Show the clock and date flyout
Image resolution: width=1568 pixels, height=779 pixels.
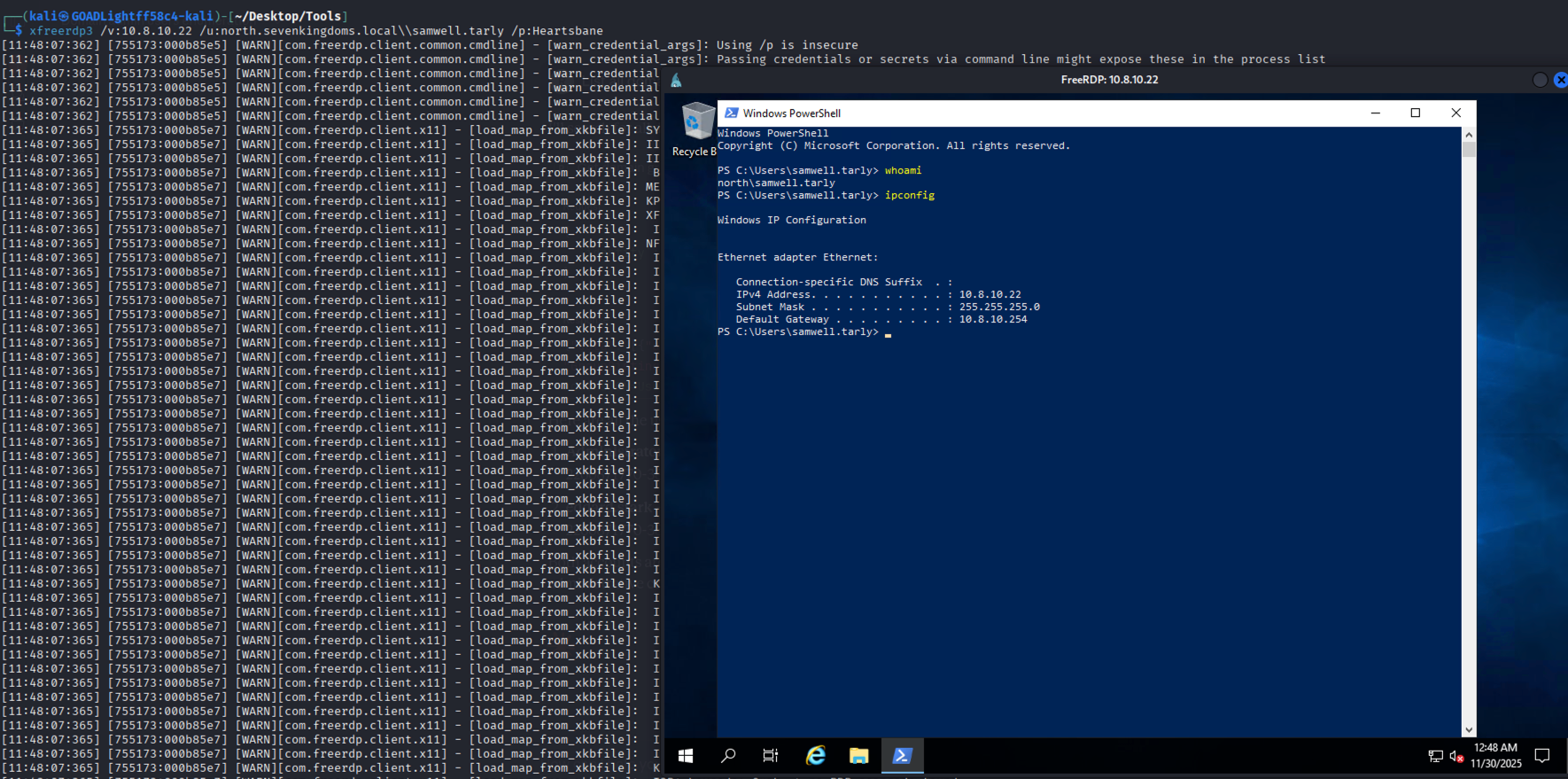click(1495, 756)
